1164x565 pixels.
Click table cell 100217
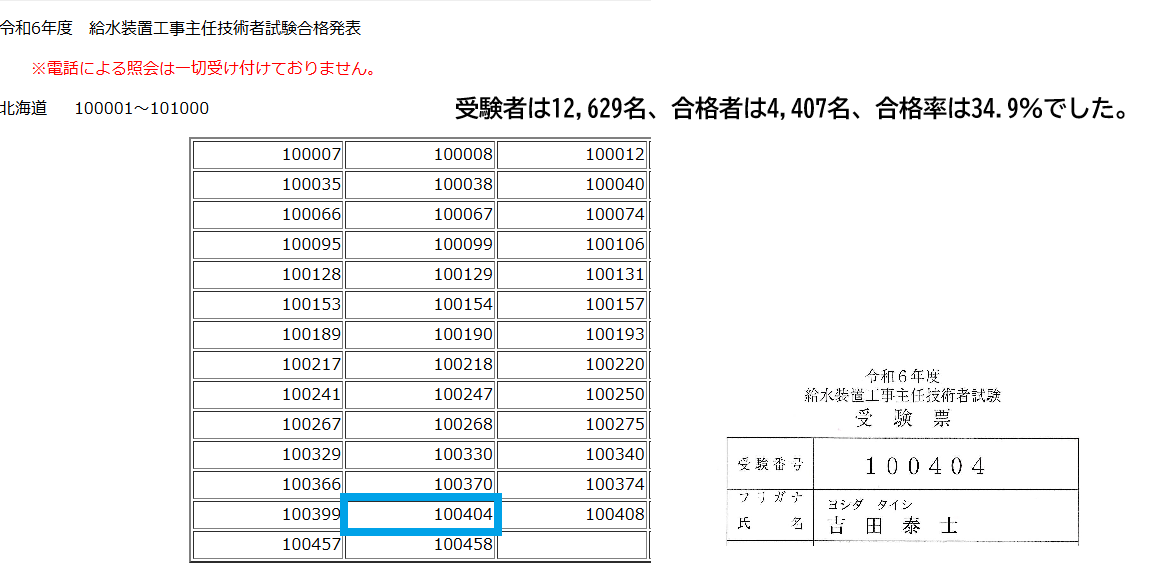click(x=269, y=365)
